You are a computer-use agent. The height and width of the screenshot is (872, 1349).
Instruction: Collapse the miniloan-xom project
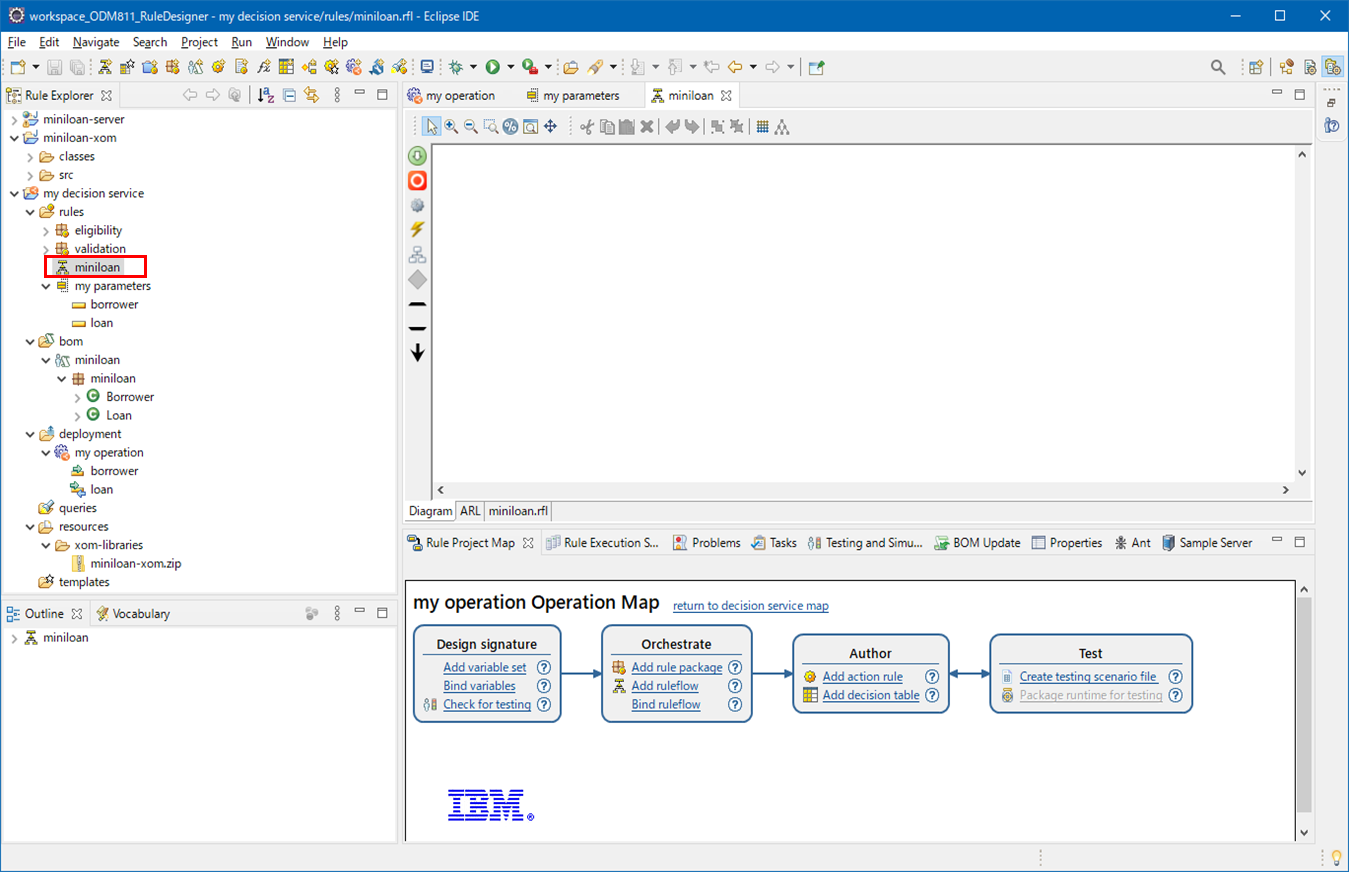click(14, 138)
